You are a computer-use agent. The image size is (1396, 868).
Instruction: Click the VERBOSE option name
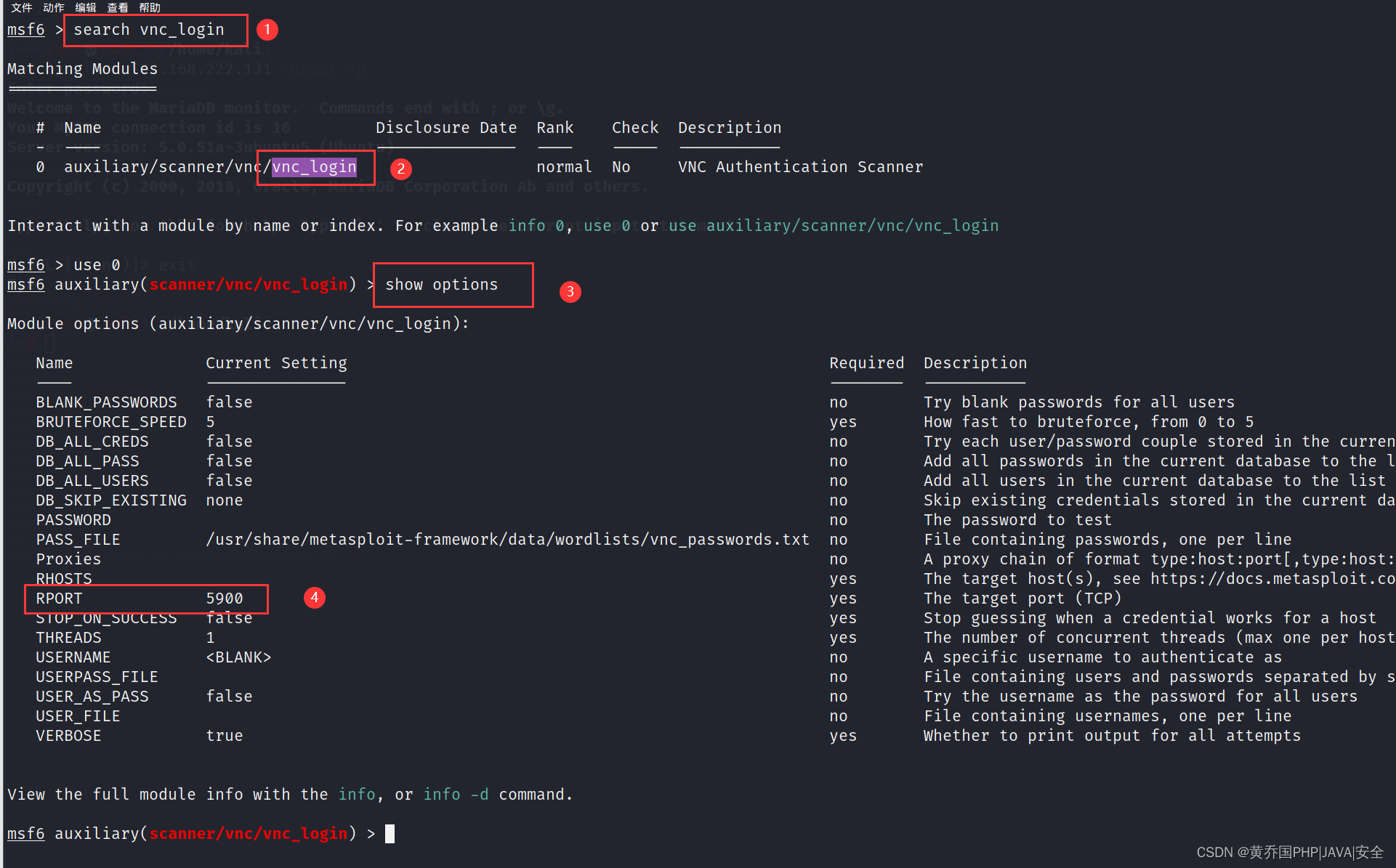pos(68,736)
